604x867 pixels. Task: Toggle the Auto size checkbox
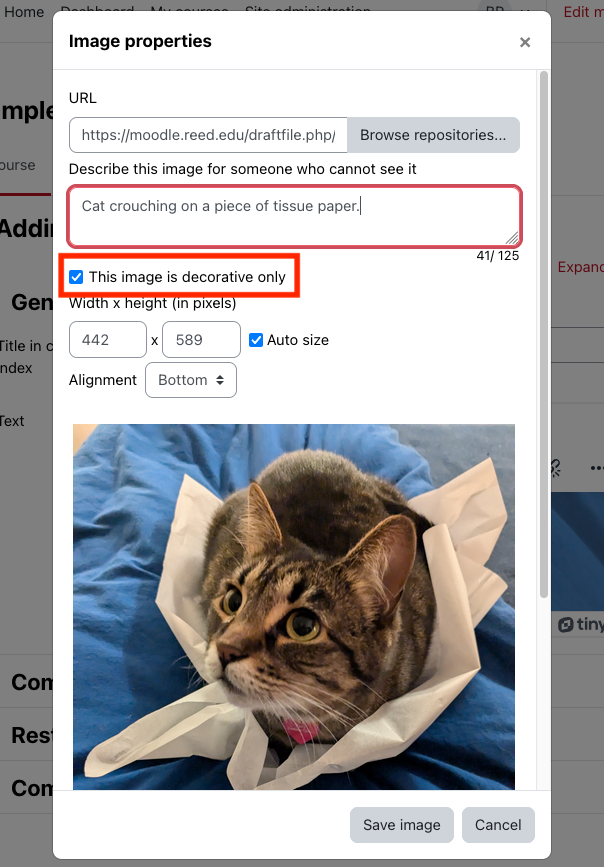[x=256, y=340]
